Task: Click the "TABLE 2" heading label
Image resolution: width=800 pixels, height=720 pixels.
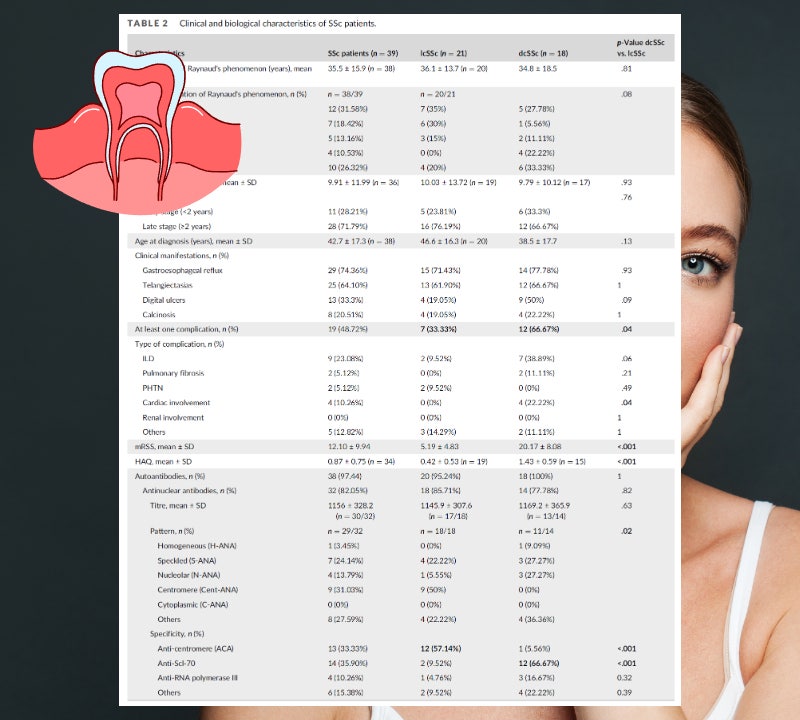Action: [x=145, y=22]
